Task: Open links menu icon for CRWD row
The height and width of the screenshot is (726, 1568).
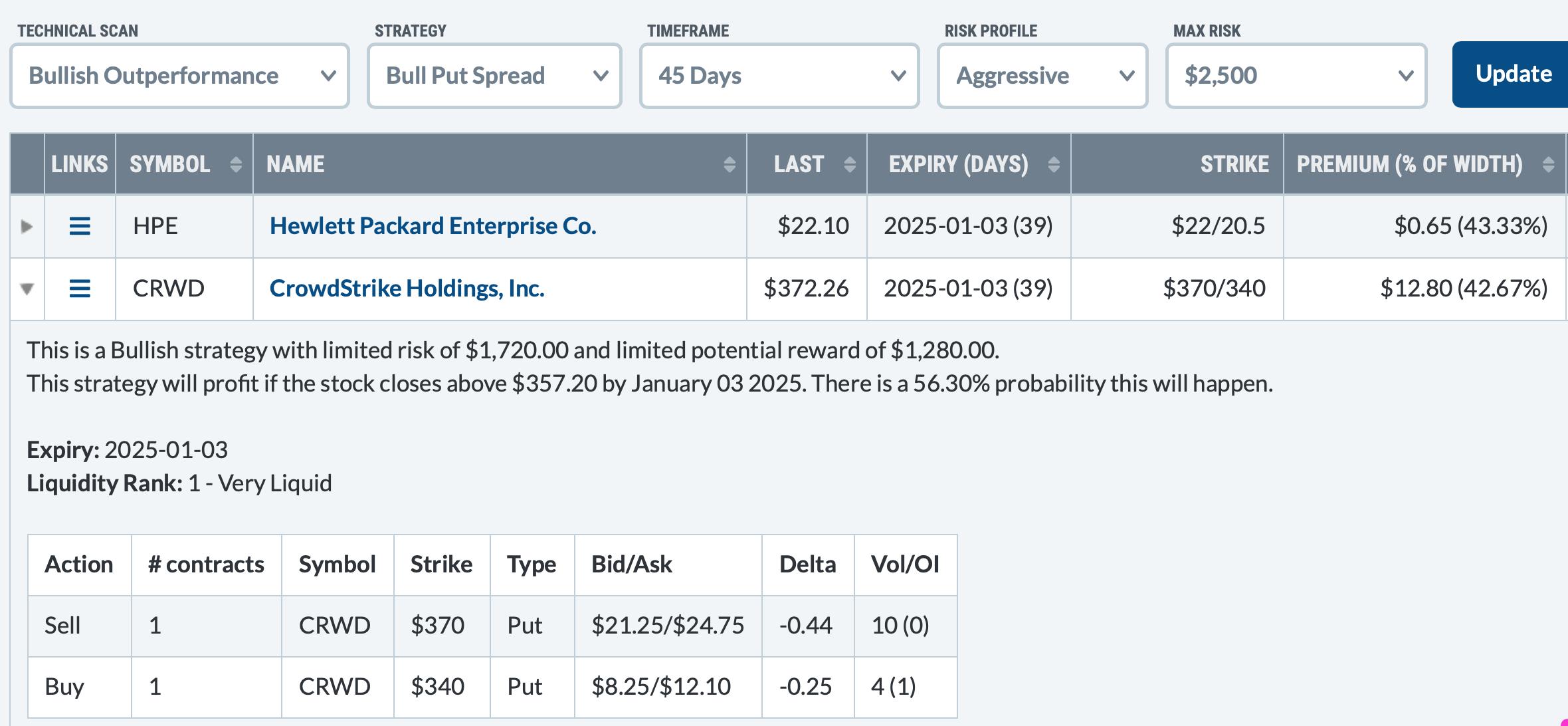Action: pyautogui.click(x=80, y=289)
